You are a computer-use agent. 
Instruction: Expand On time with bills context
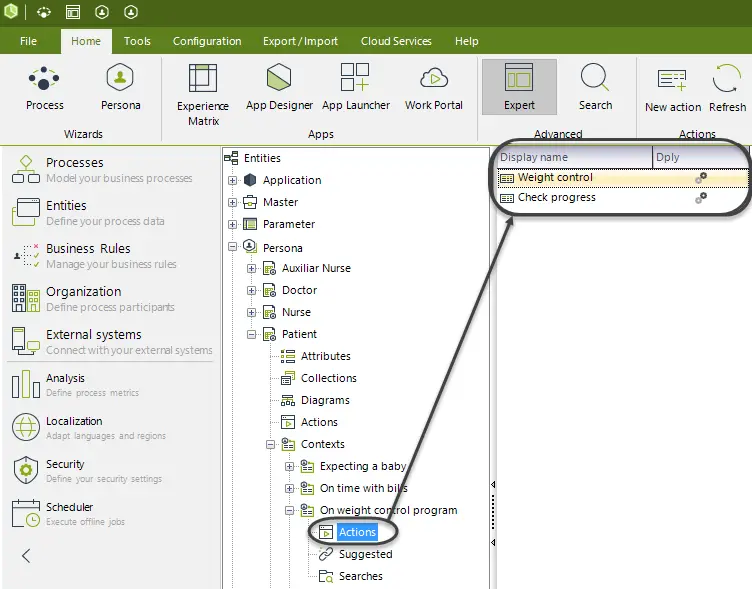[x=289, y=488]
